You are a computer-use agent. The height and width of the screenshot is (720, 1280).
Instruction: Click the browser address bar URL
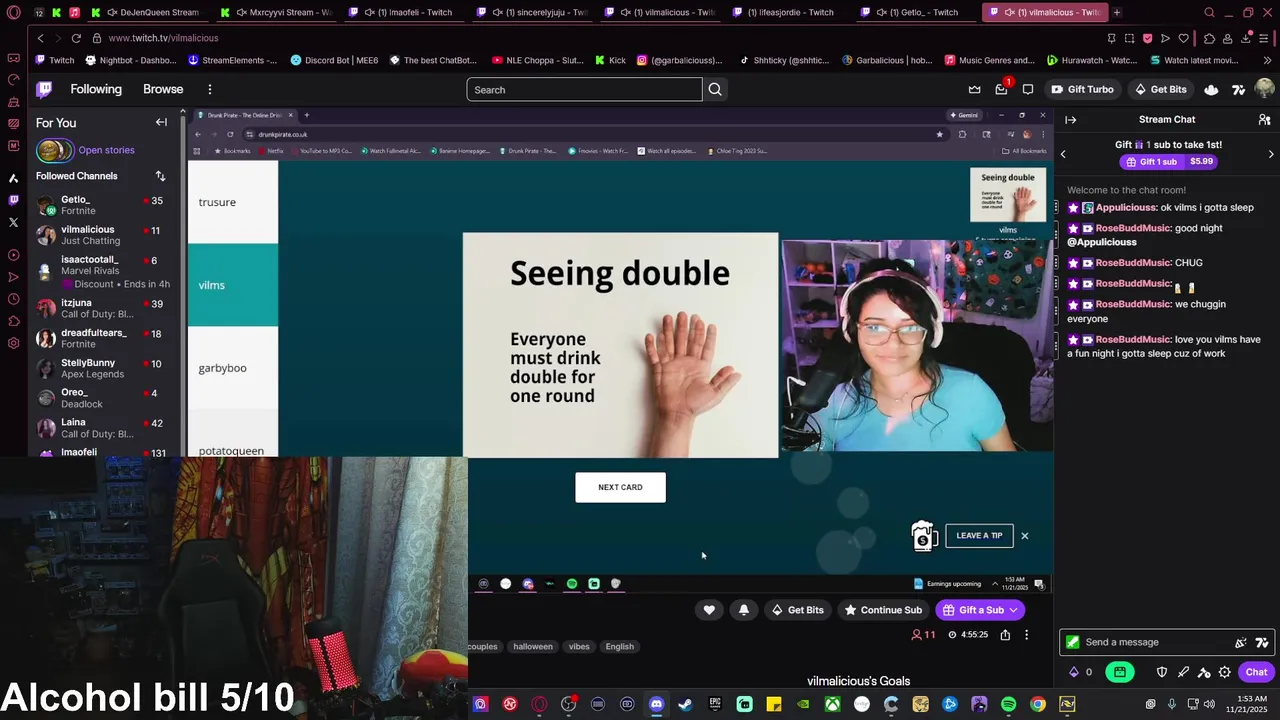pos(163,38)
